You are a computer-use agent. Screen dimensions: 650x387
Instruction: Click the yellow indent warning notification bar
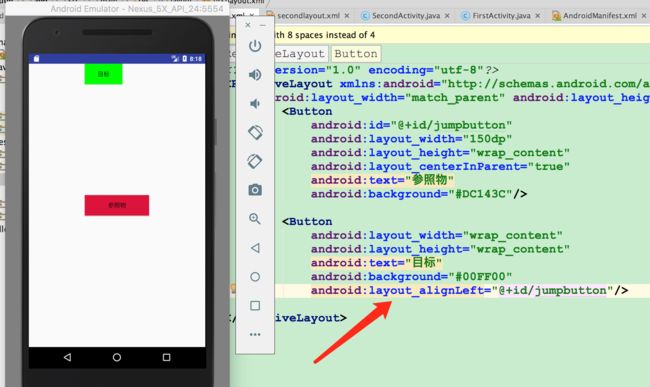tap(439, 35)
